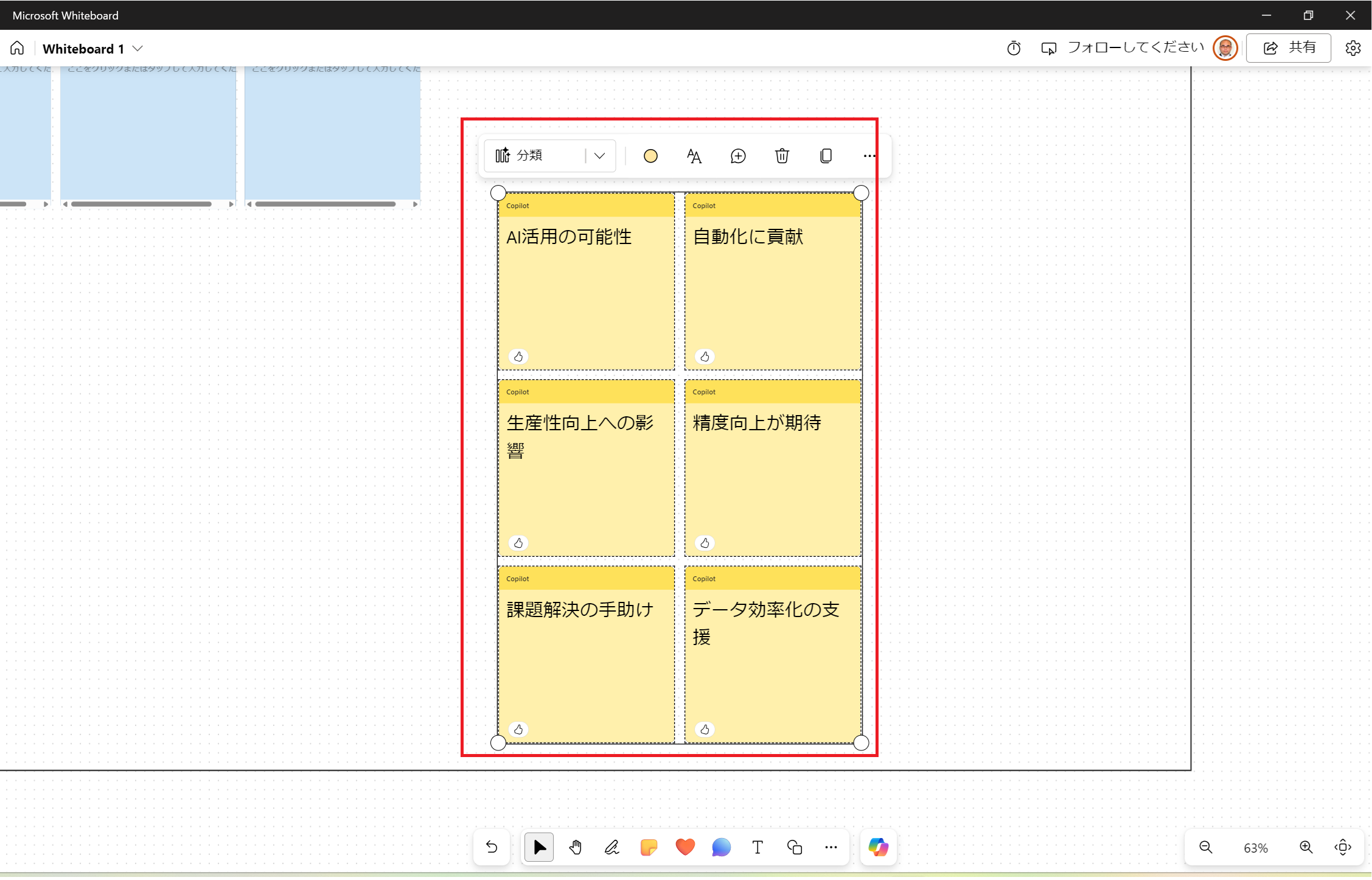
Task: Click the 共有 share button
Action: tap(1289, 48)
